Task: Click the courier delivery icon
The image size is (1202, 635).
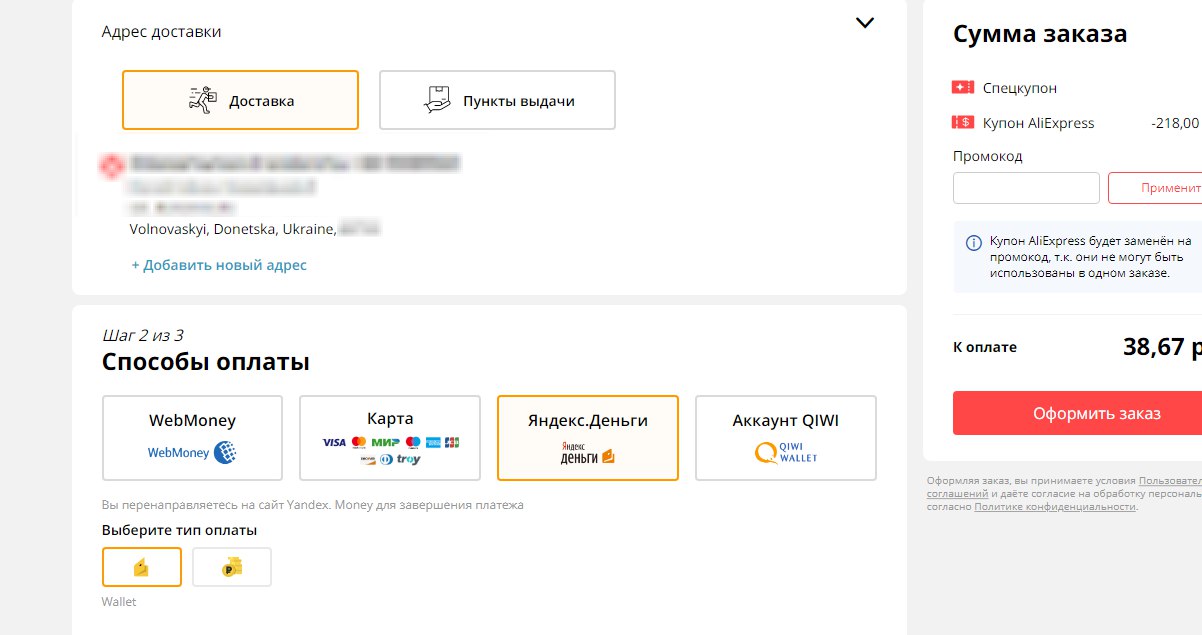Action: coord(203,100)
